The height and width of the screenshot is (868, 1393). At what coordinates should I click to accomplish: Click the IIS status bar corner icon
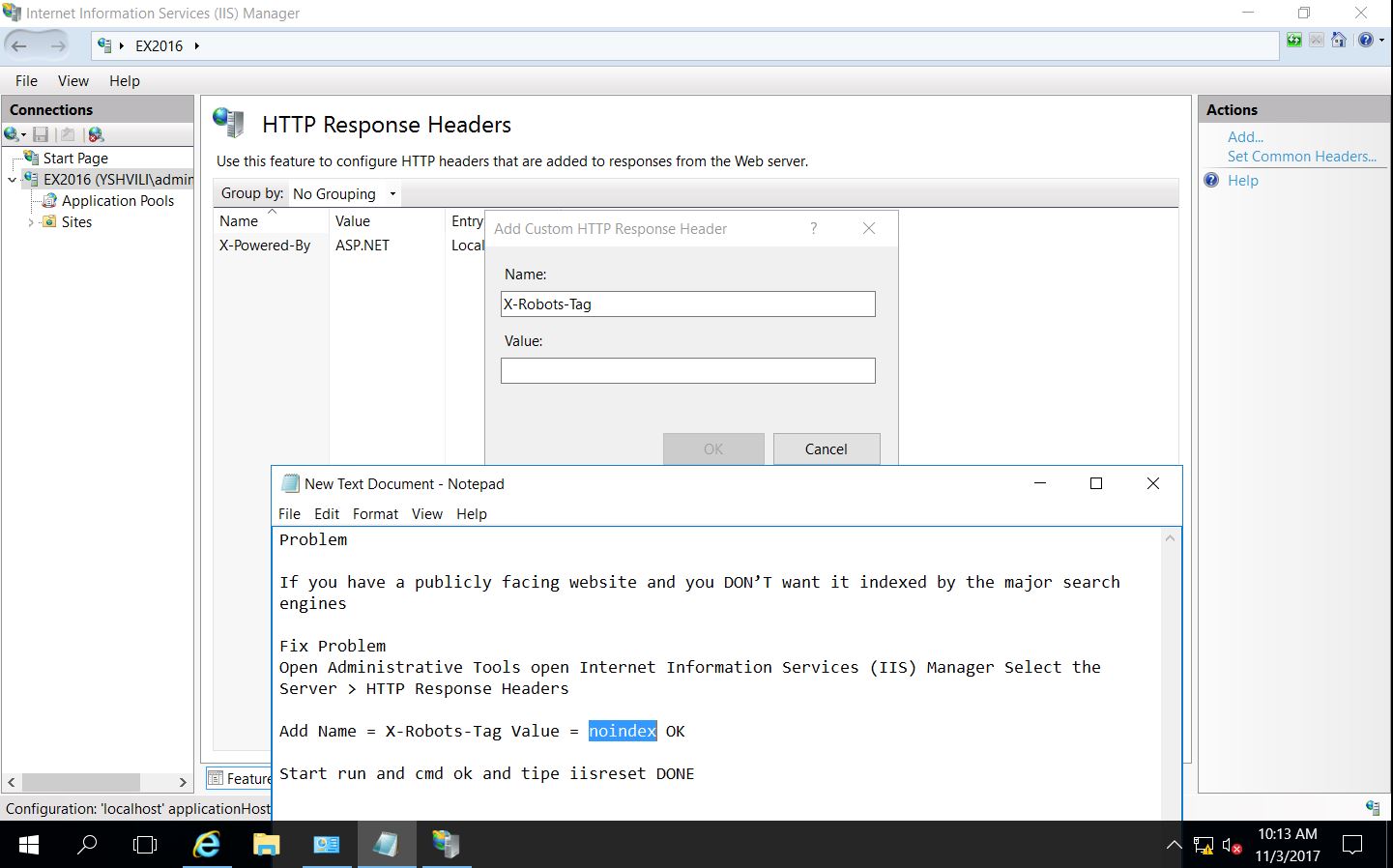[1373, 807]
